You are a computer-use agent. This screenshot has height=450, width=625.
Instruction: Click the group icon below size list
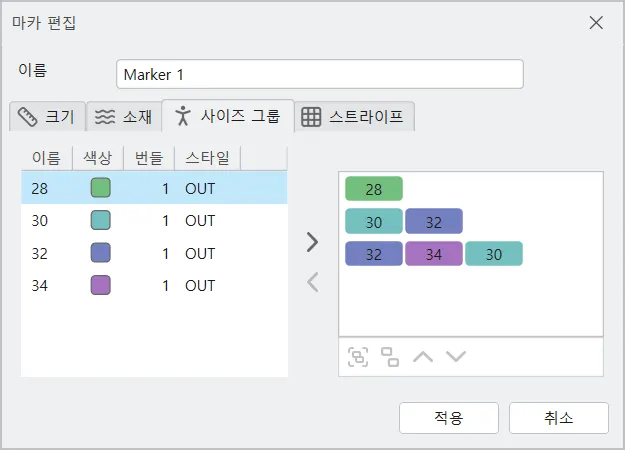coord(358,357)
